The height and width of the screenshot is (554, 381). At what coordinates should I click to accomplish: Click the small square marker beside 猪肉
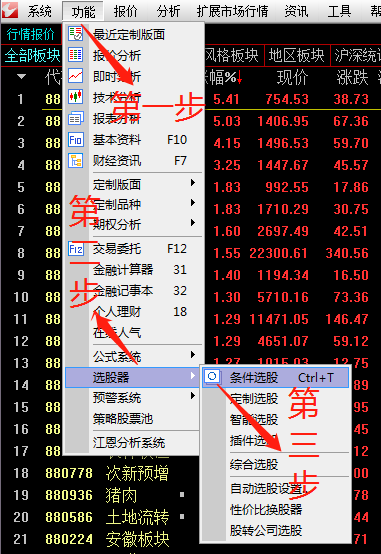coord(182,495)
